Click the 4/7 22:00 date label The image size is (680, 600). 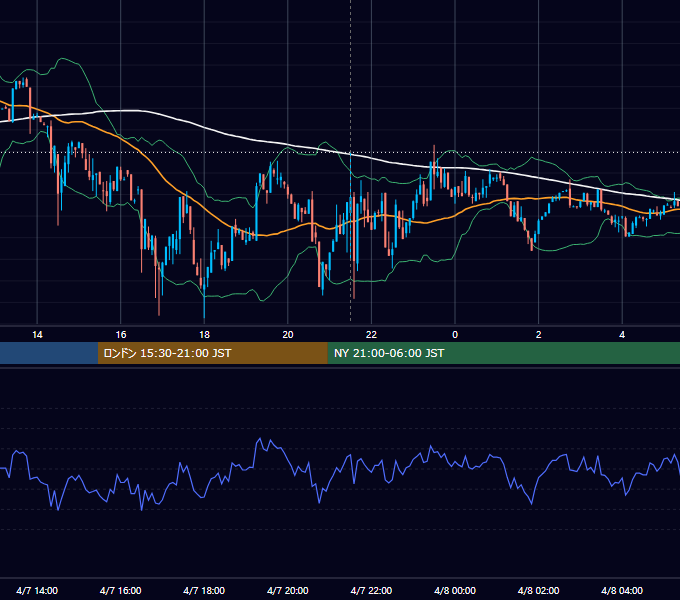371,591
